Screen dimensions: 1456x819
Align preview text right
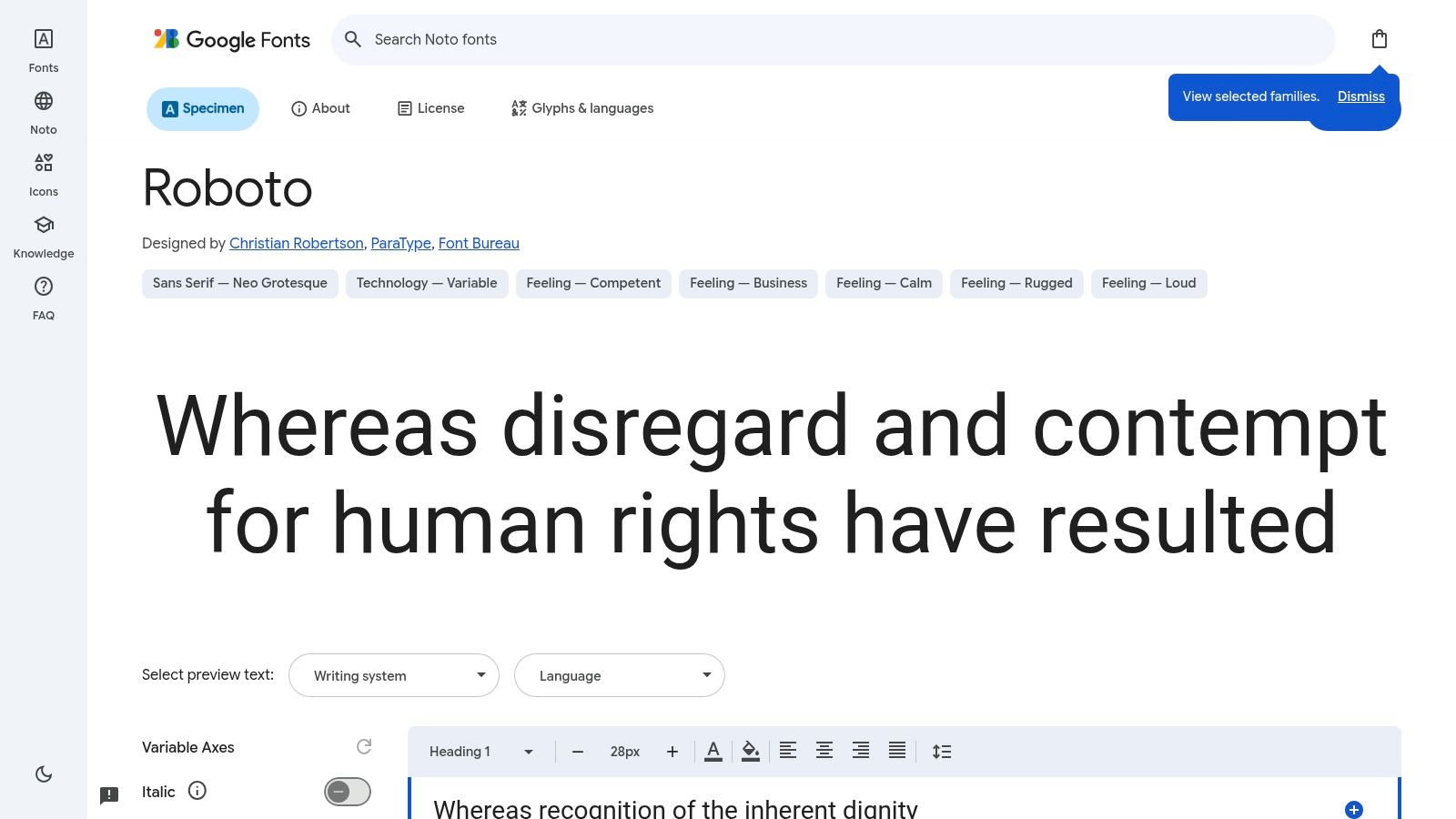(x=861, y=751)
